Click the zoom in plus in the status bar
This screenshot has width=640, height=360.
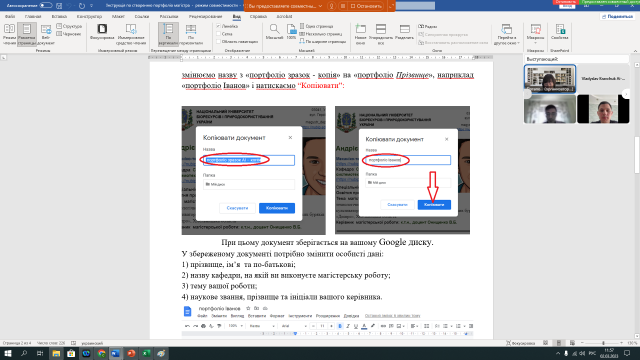622,343
